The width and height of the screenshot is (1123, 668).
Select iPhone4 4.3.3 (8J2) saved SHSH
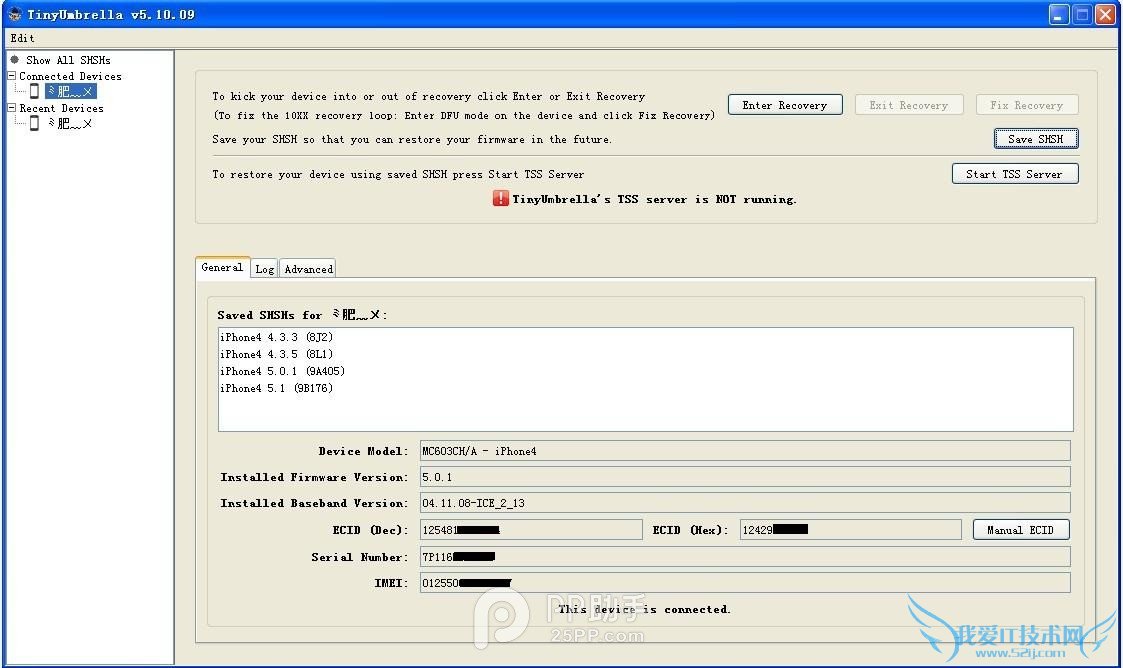276,338
